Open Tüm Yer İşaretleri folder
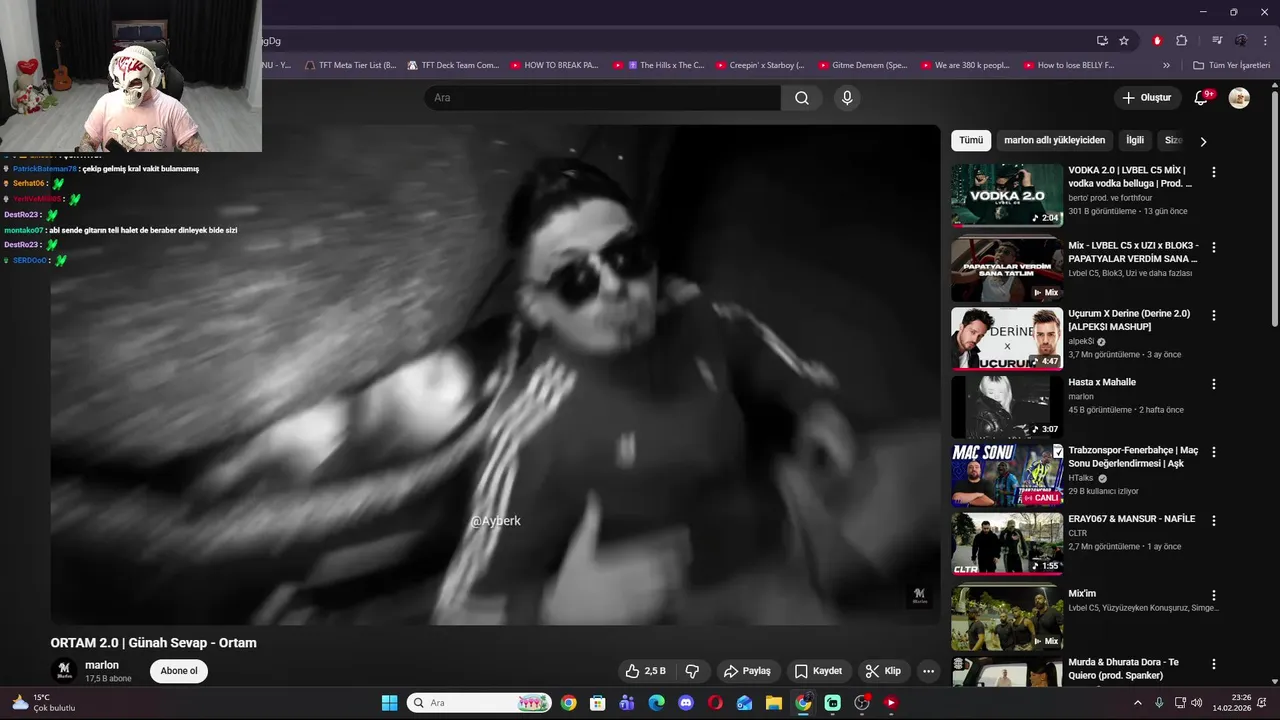 pyautogui.click(x=1231, y=65)
